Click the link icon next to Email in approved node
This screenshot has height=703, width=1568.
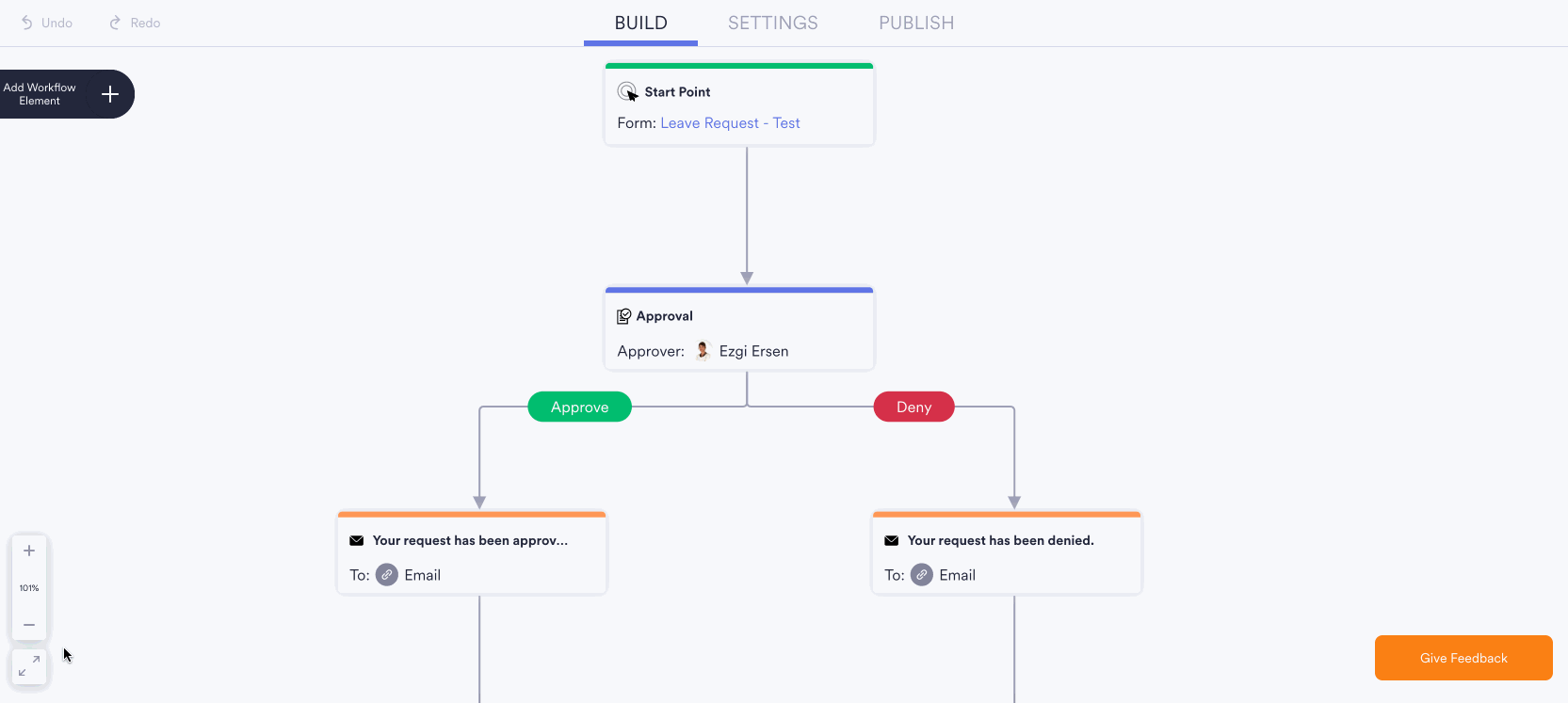tap(386, 574)
